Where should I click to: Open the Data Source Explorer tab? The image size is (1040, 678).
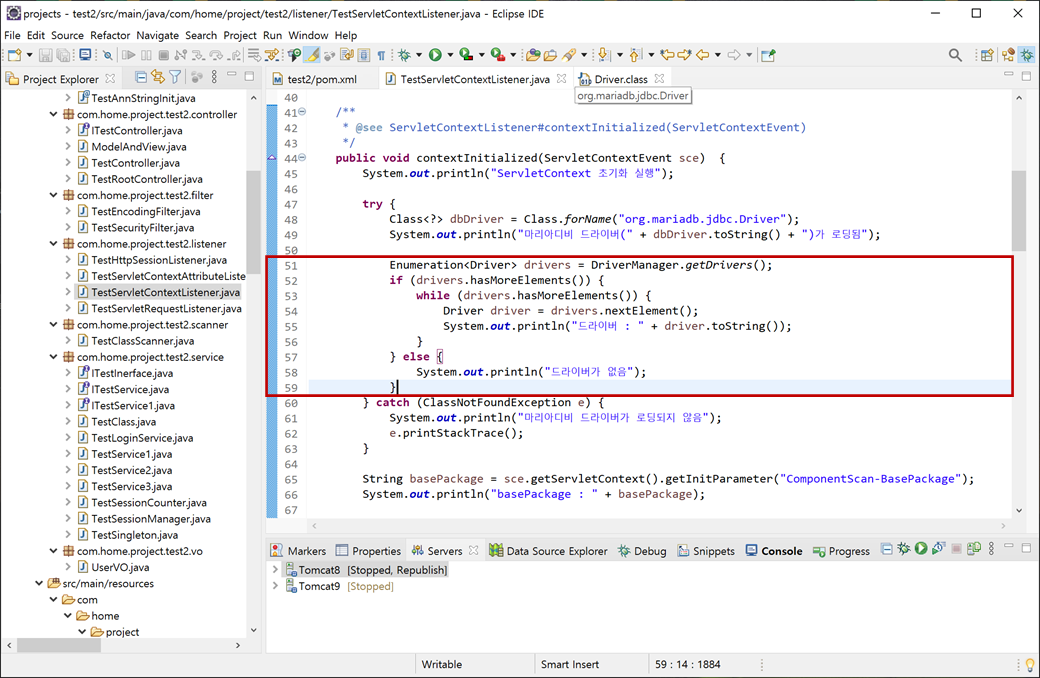(x=548, y=551)
